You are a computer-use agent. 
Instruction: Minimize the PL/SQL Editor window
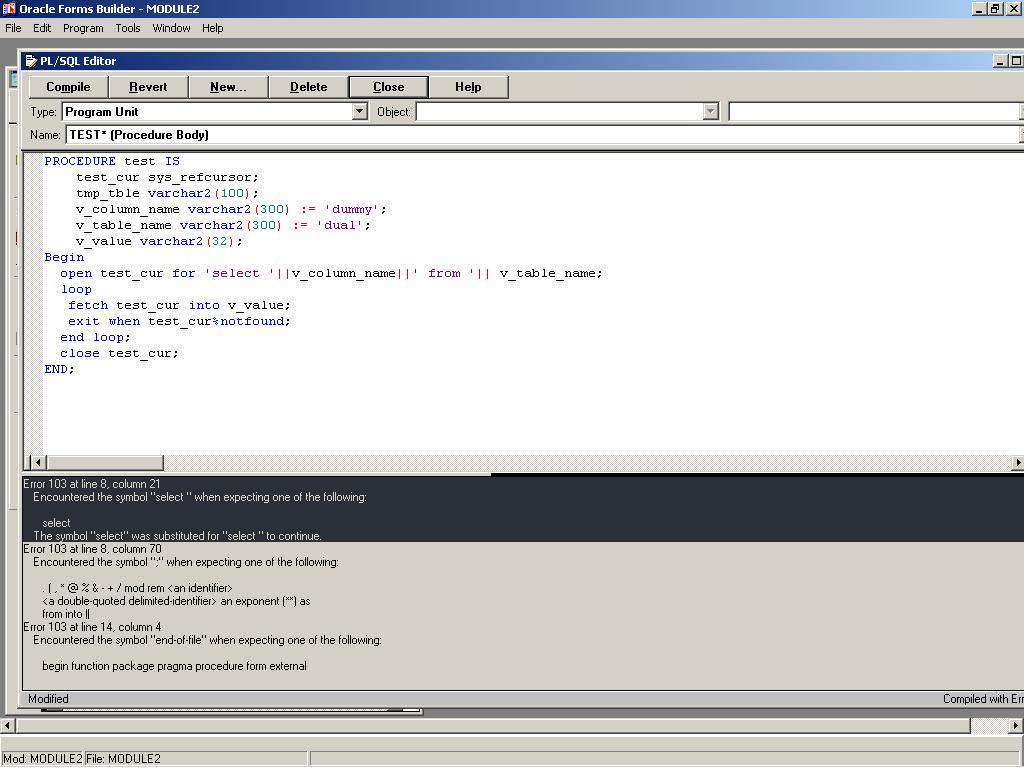(1000, 61)
